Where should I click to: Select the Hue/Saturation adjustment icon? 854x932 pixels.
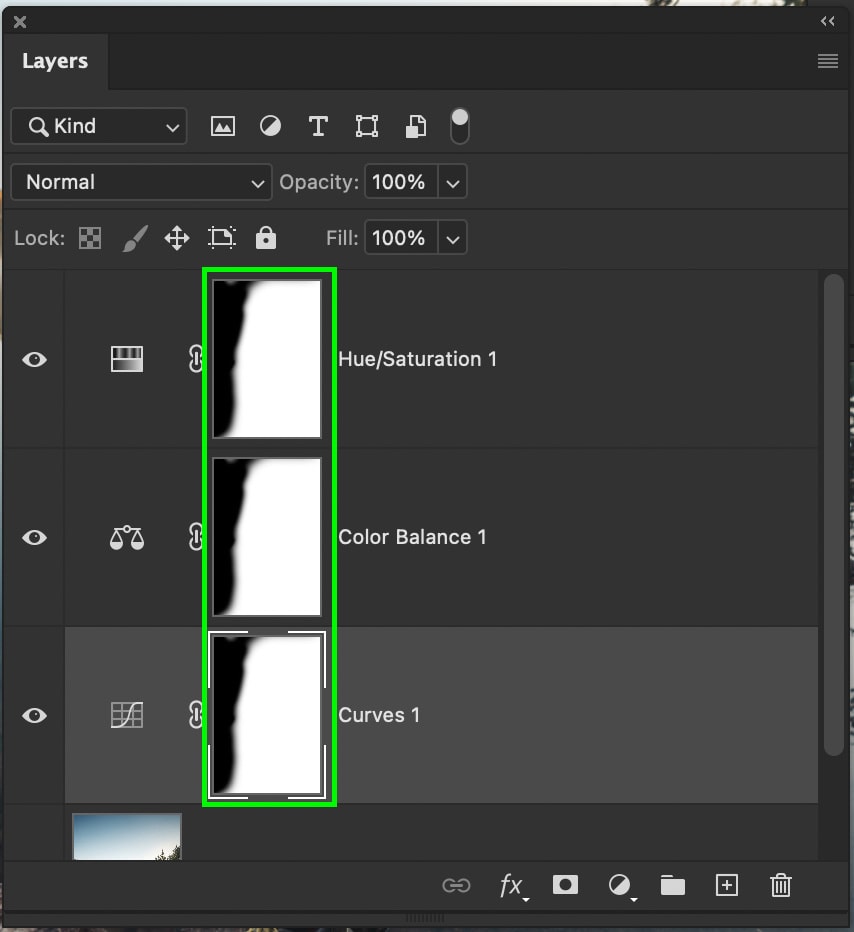pyautogui.click(x=127, y=359)
